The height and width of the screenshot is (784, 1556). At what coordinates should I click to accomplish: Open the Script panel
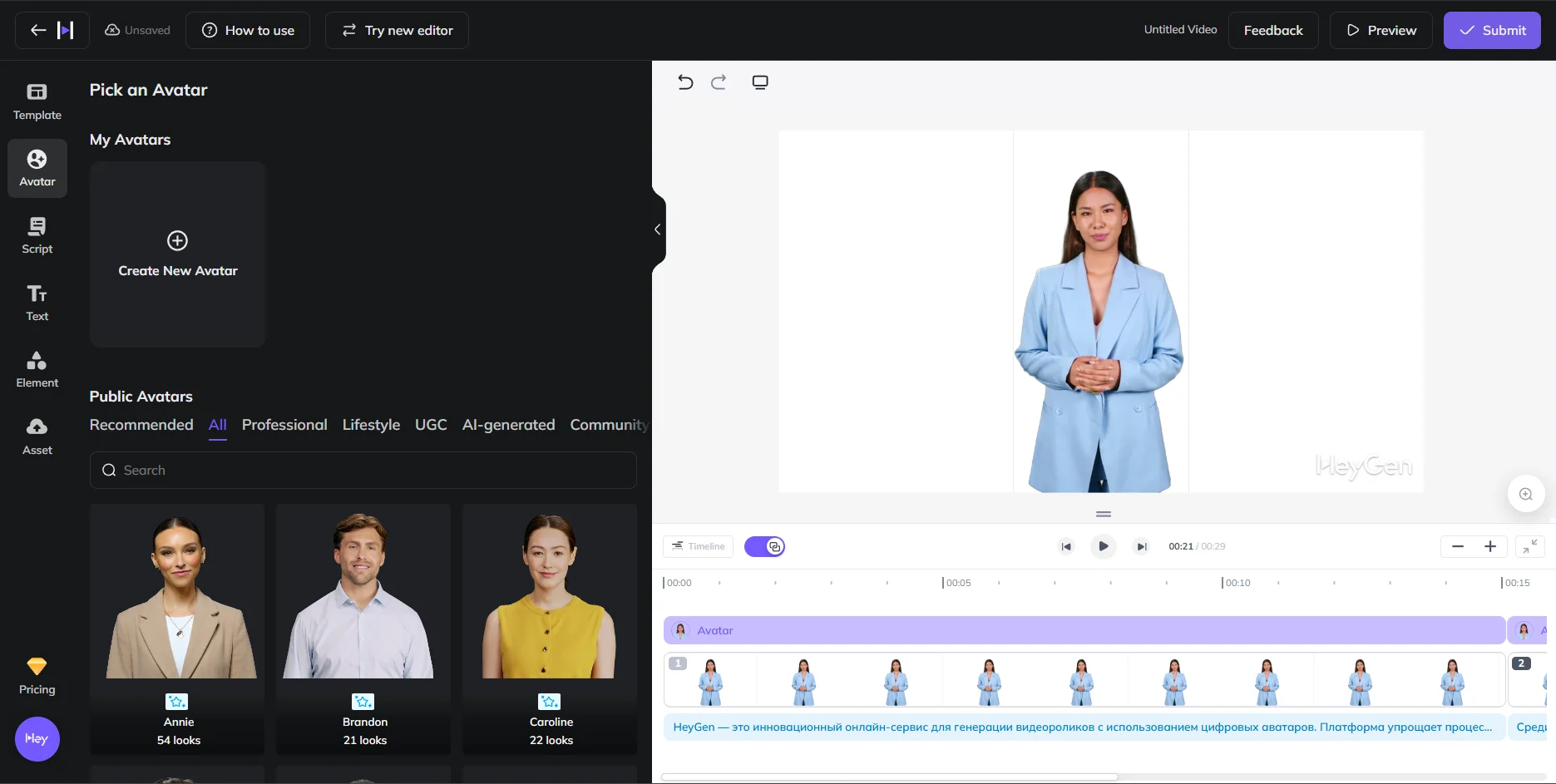point(37,235)
